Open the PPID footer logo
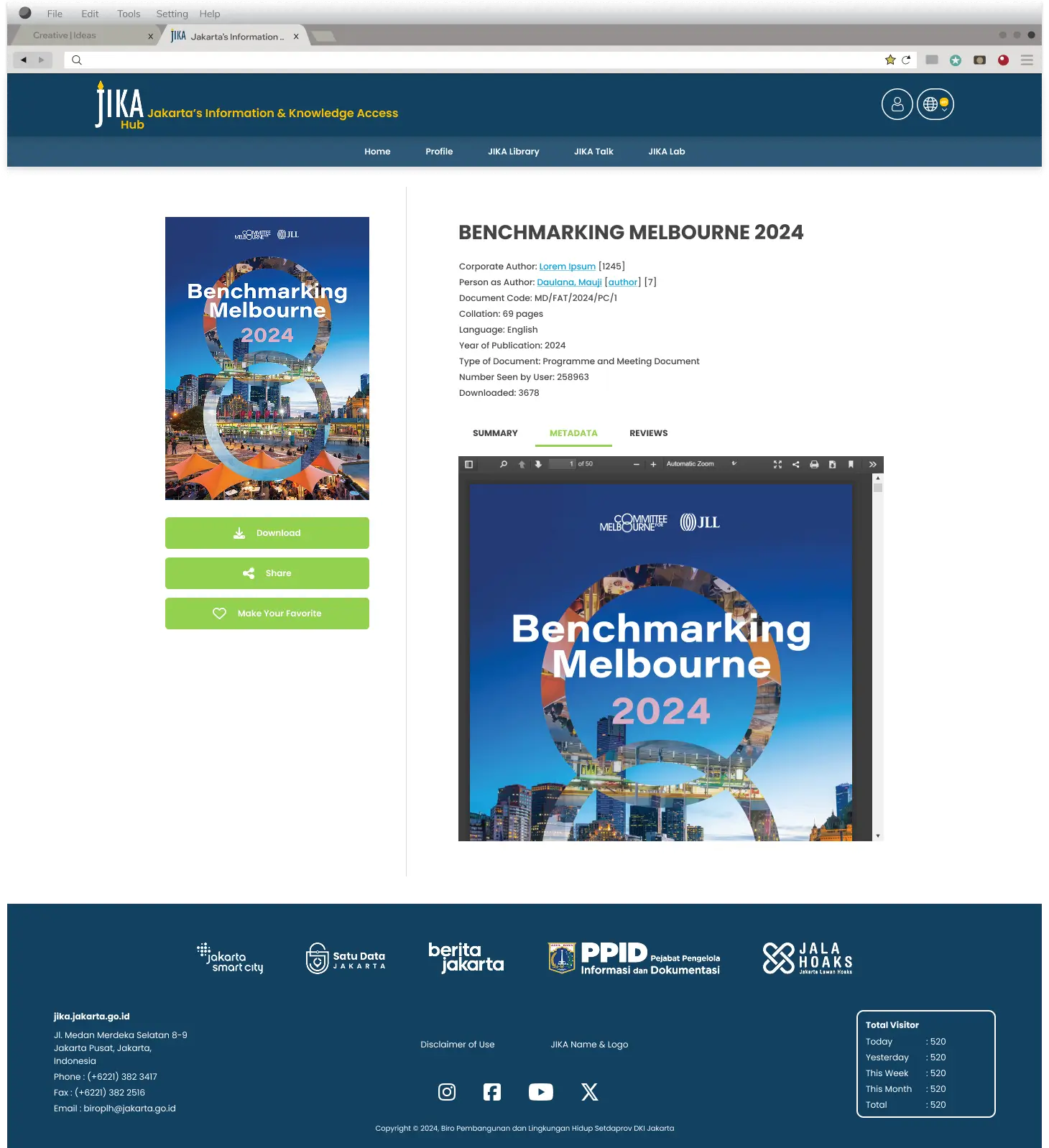The image size is (1049, 1148). [x=634, y=958]
